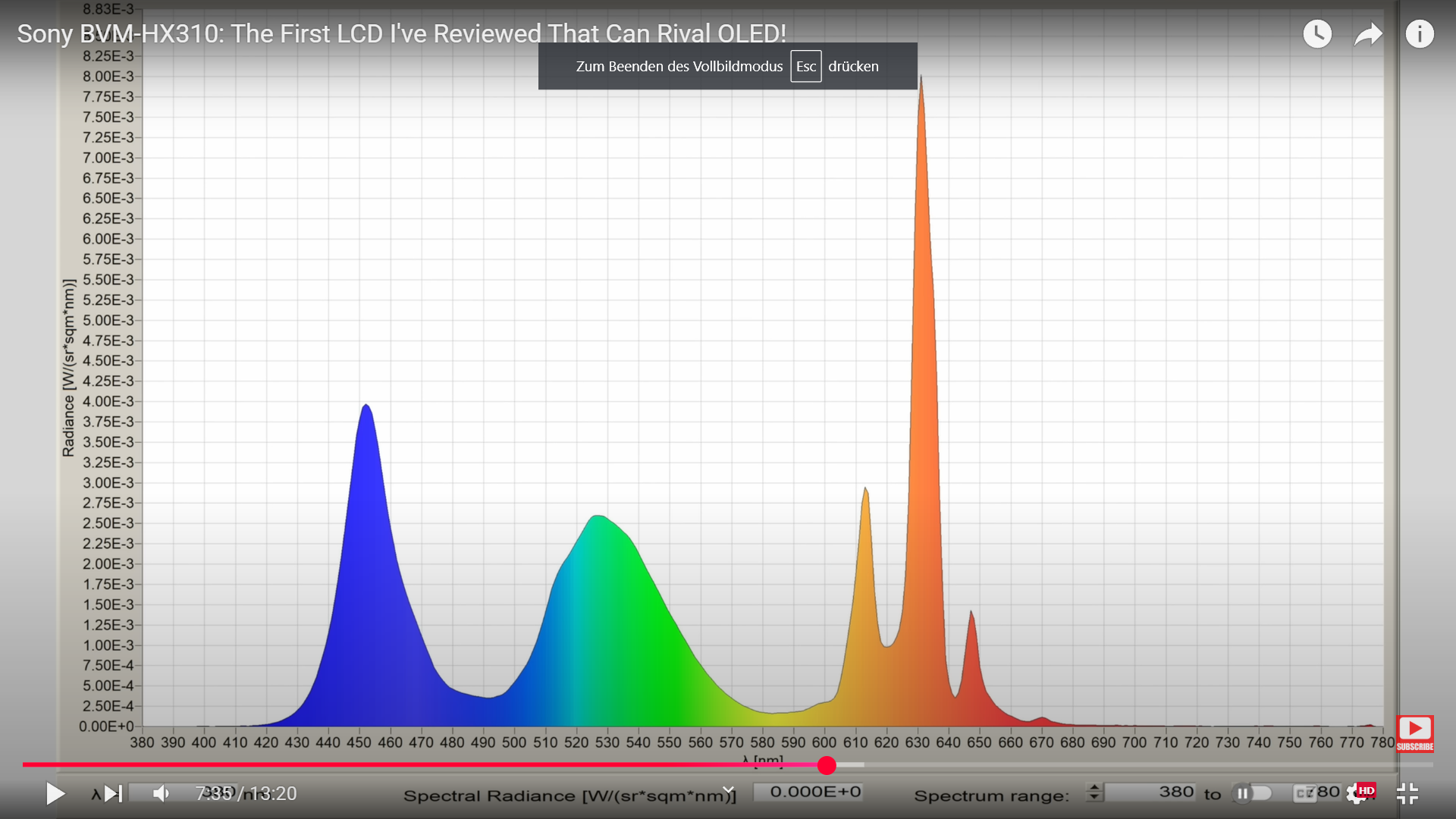Seek to unplayed part of progress bar
The height and width of the screenshot is (819, 1456).
click(x=1137, y=765)
